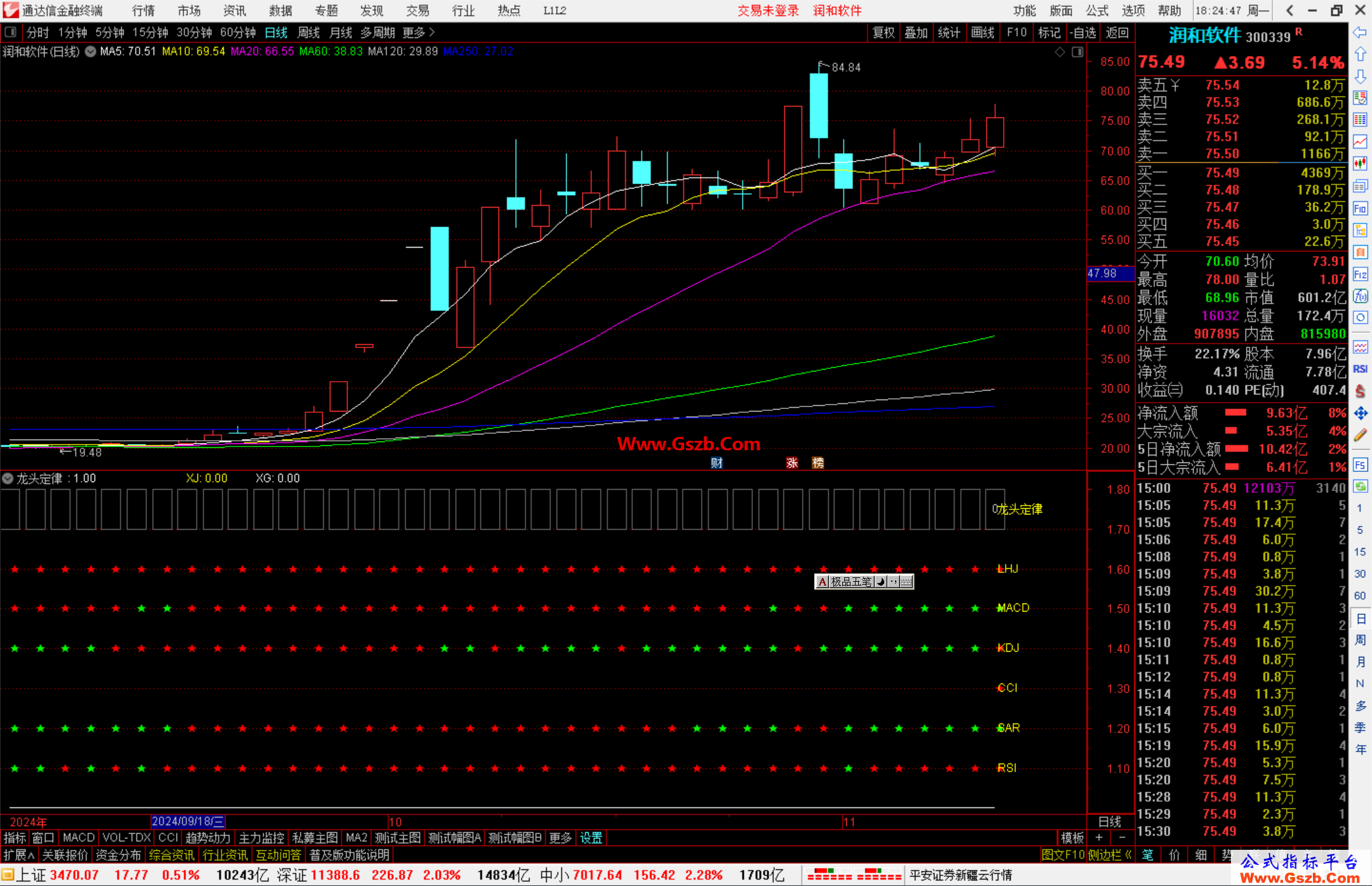Select the MACD indicator tab
Image resolution: width=1372 pixels, height=886 pixels.
[79, 838]
